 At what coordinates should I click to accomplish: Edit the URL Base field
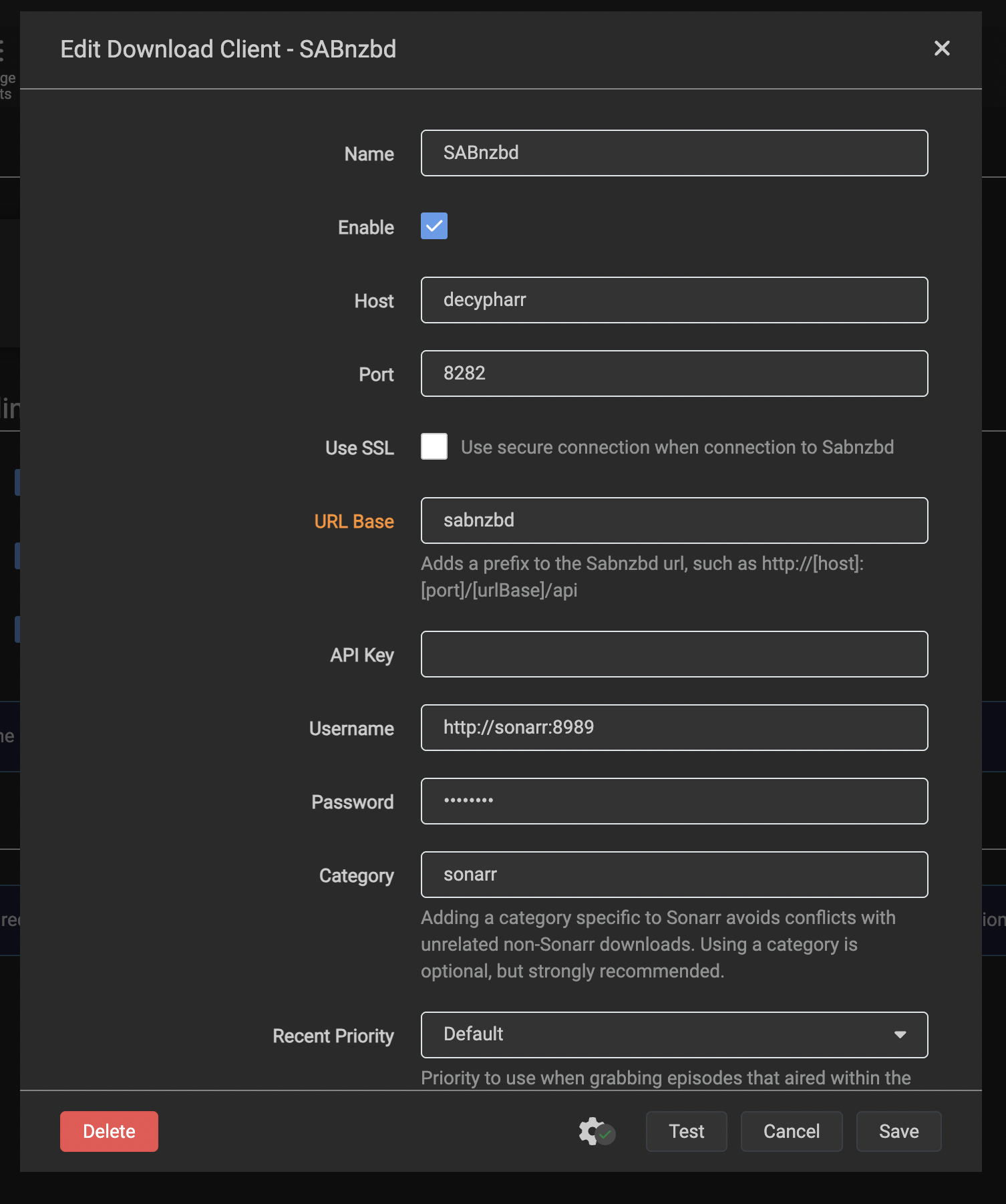point(674,520)
